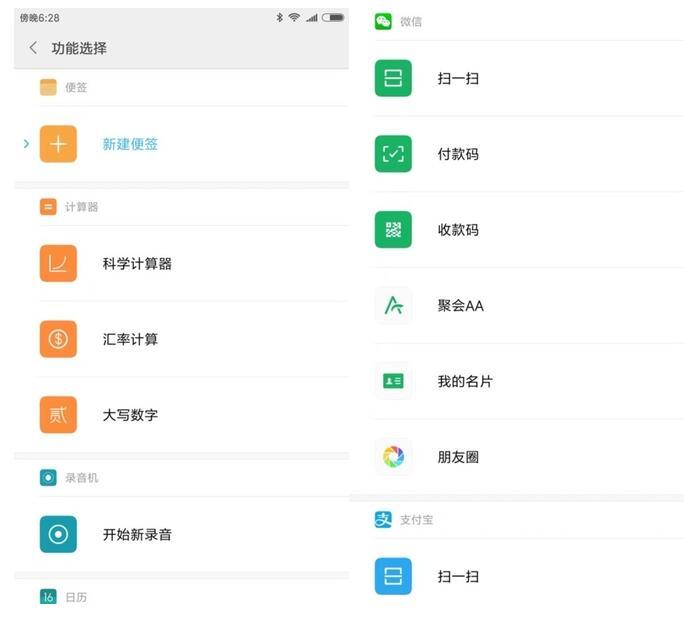Viewport: 696px width, 628px height.
Task: Click the 日历 section header text
Action: tap(76, 597)
